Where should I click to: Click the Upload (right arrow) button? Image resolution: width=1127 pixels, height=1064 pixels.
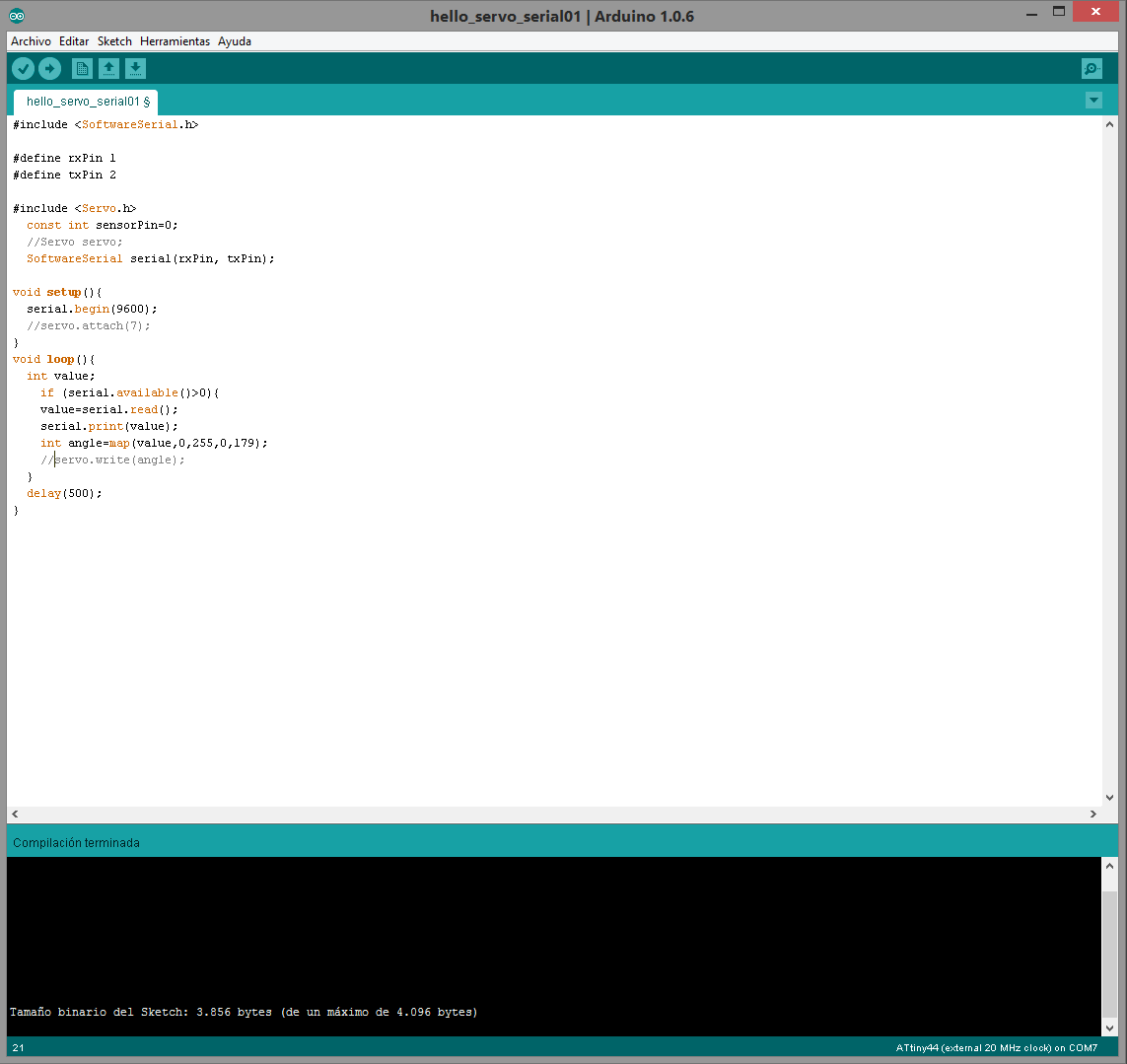[49, 69]
